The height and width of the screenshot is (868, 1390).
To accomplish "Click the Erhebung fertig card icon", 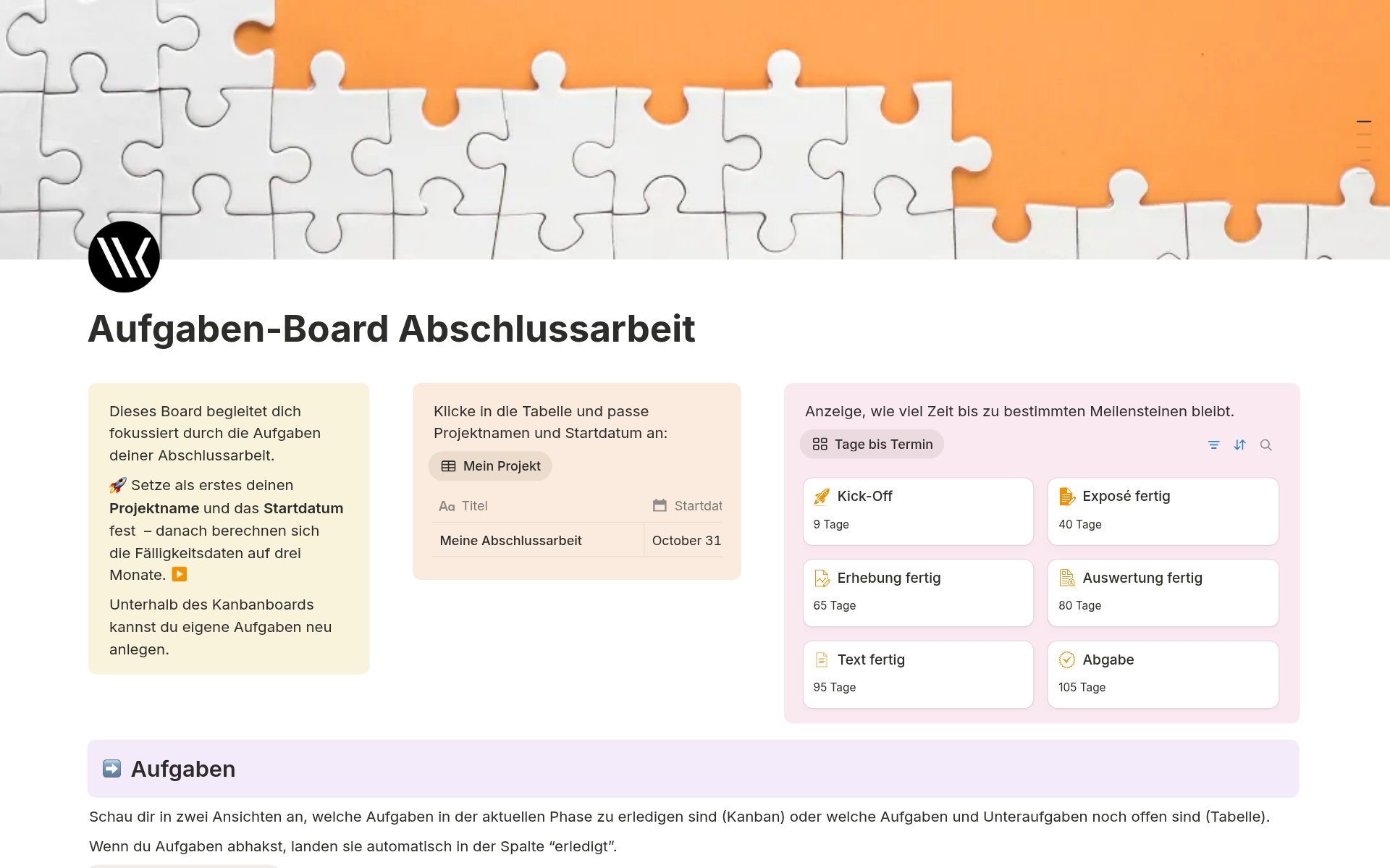I will (x=822, y=578).
